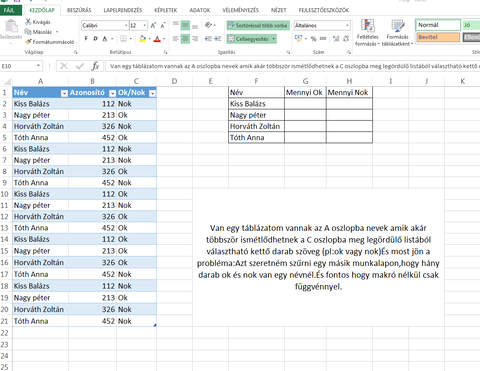Toggle middle vertical alignment

point(185,25)
